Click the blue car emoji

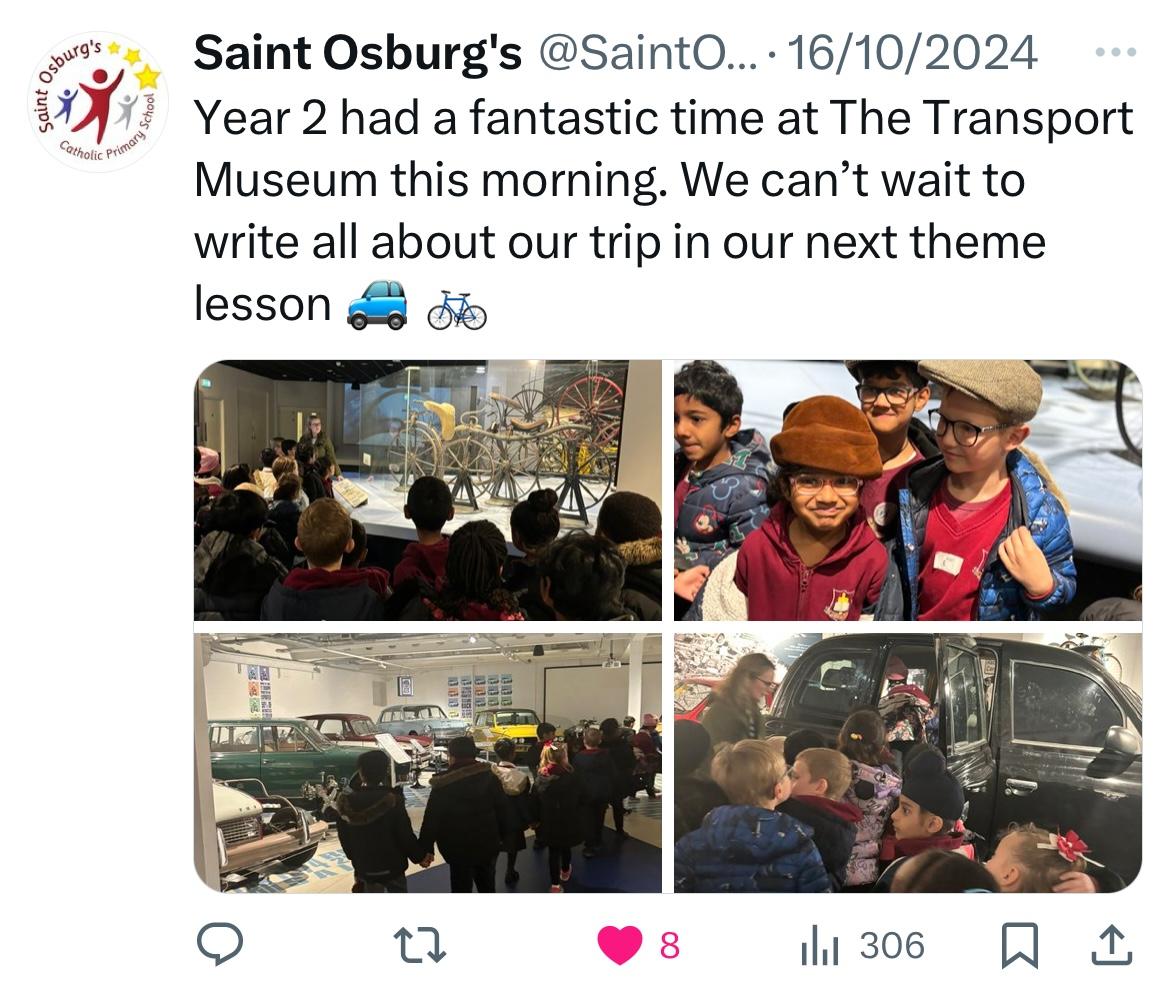[x=378, y=305]
